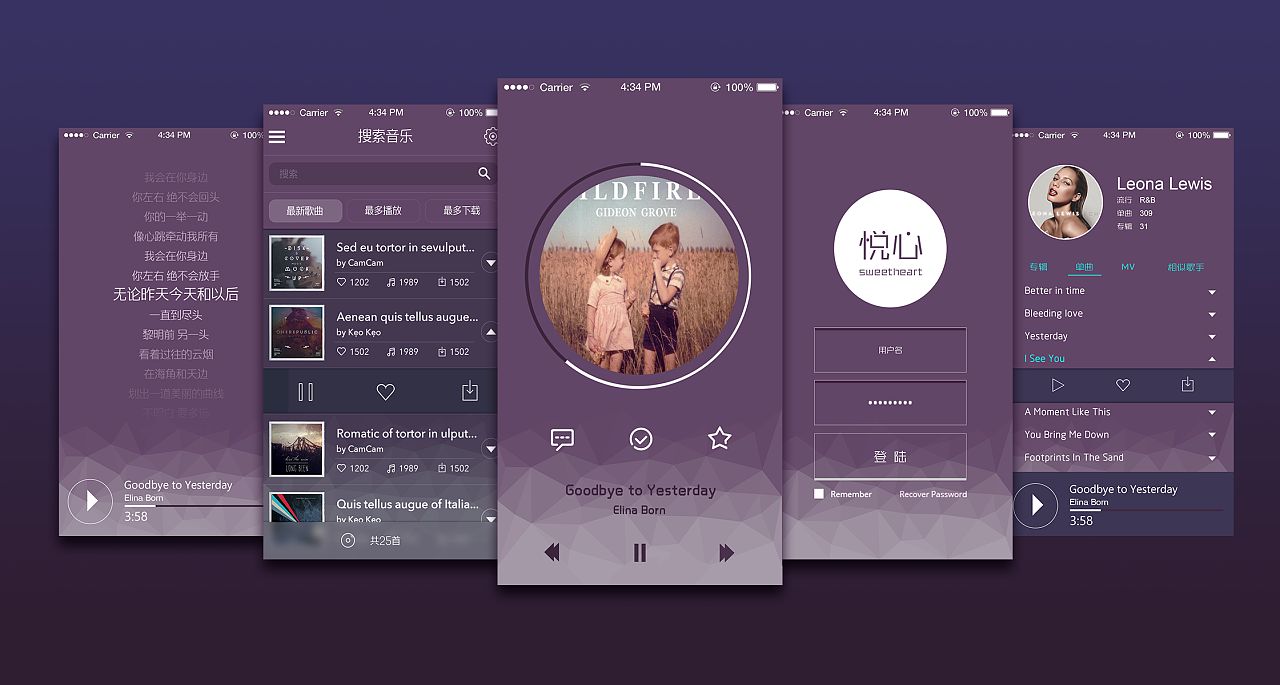Viewport: 1280px width, 685px height.
Task: Play Goodbye to Yesterday on the Leona Lewis screen
Action: pos(1036,505)
